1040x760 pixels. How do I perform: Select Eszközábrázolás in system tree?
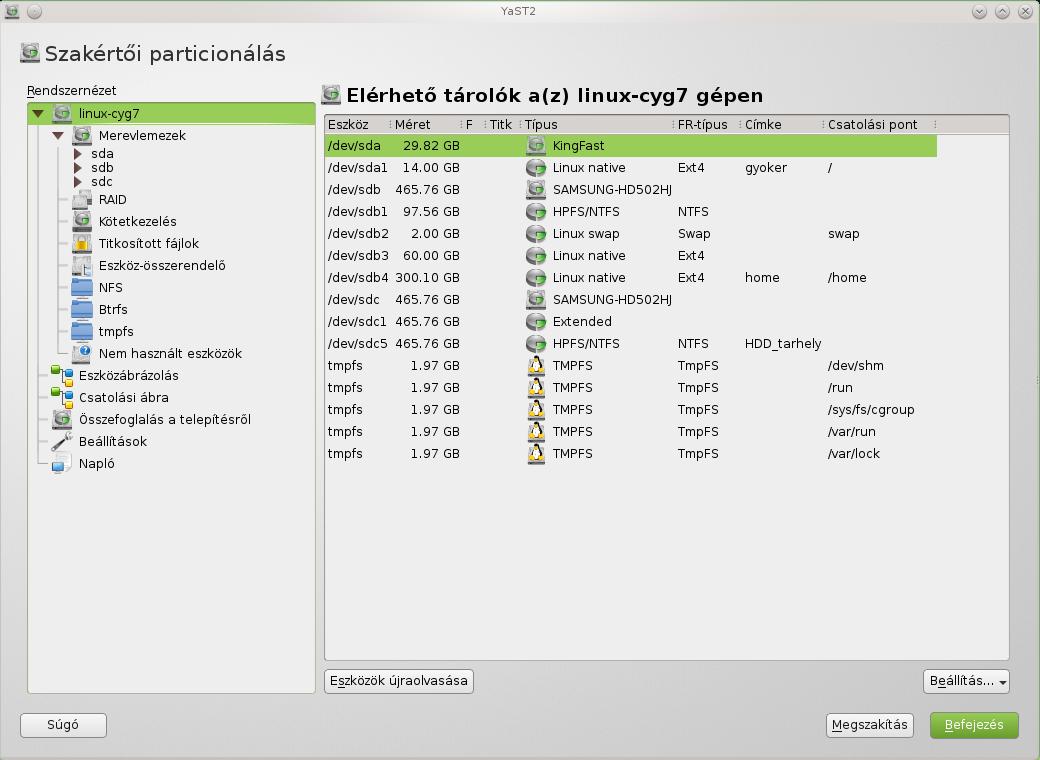[x=129, y=375]
